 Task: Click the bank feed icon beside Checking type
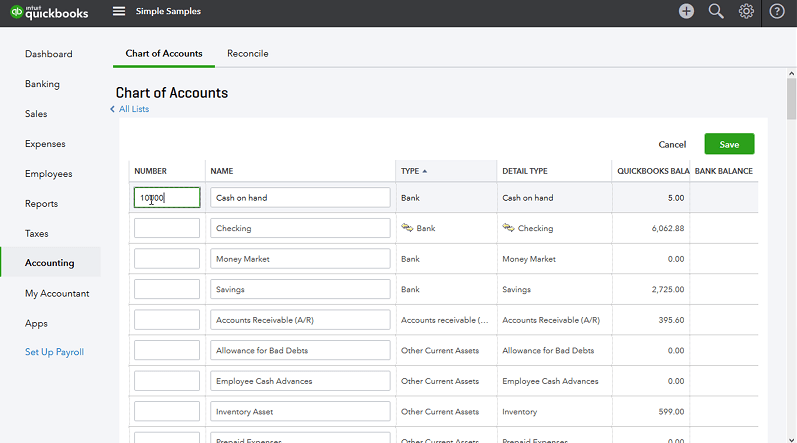pos(407,228)
